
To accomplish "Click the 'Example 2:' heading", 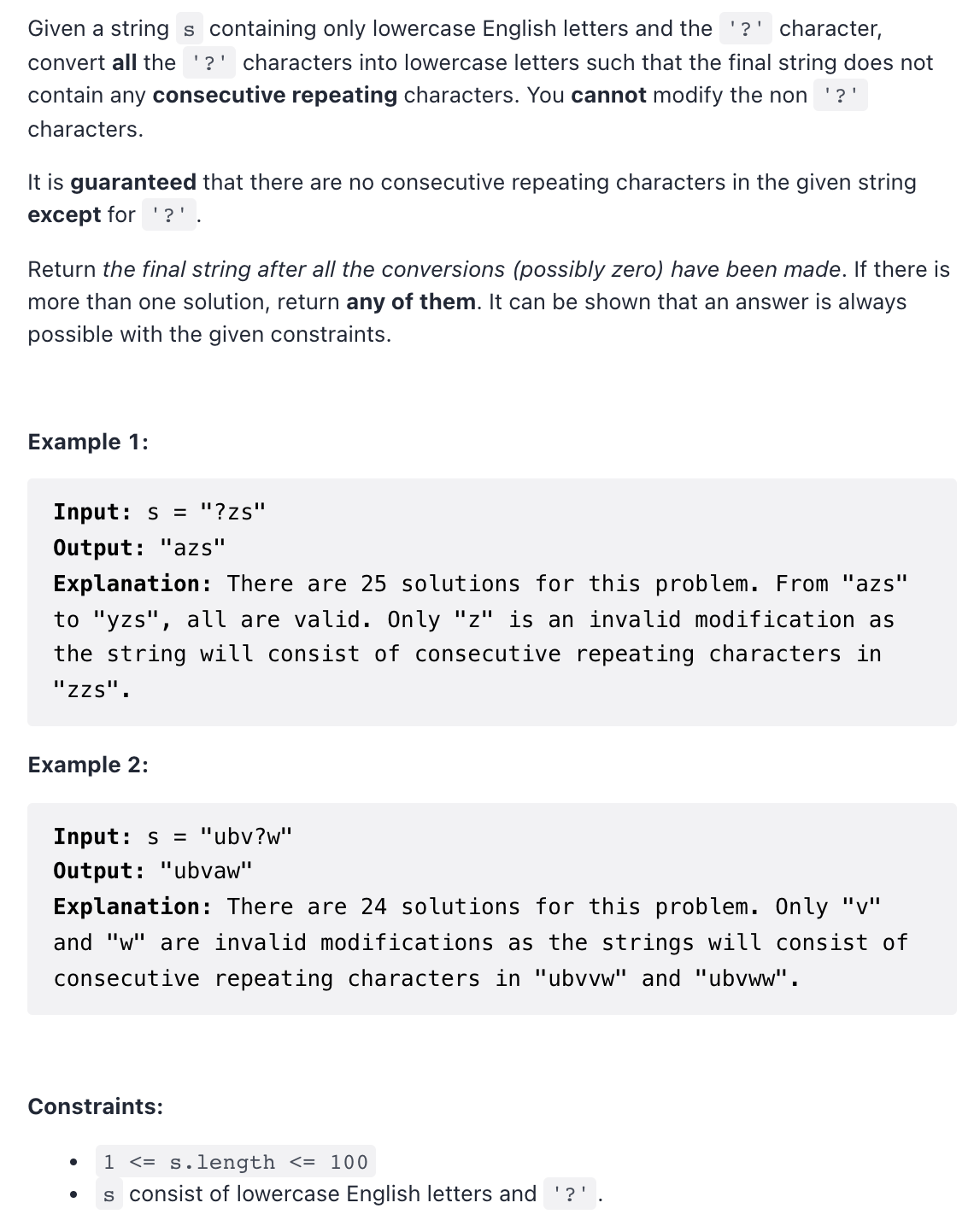I will [x=88, y=765].
